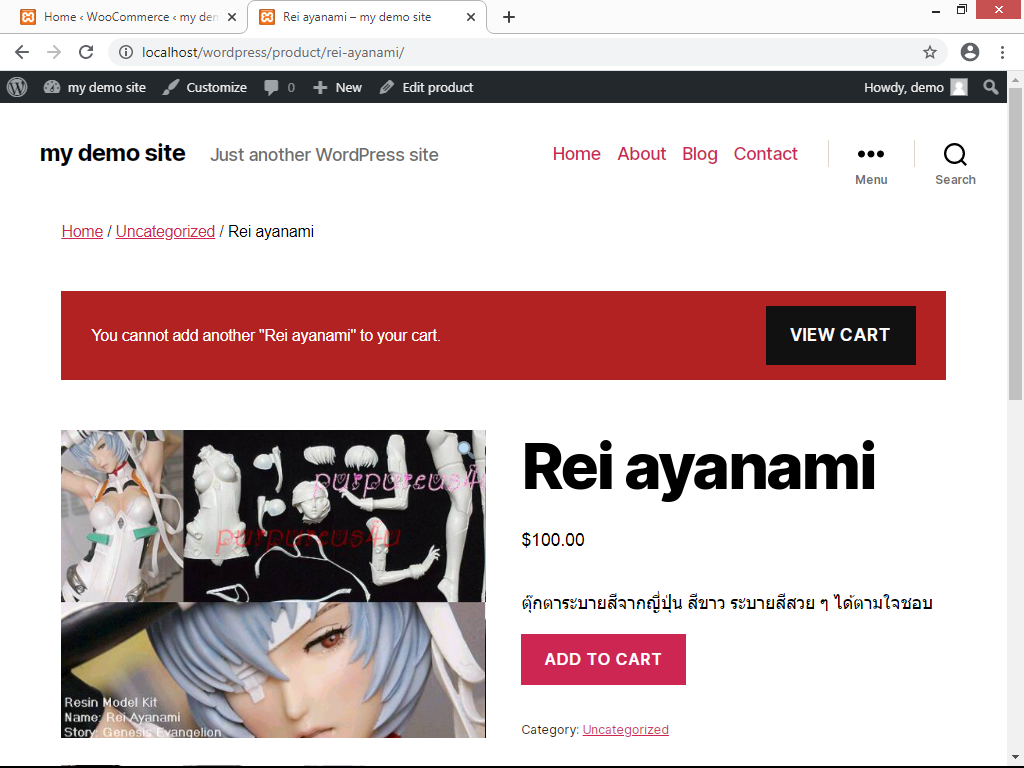Click the Rei ayanami product title

click(x=699, y=468)
